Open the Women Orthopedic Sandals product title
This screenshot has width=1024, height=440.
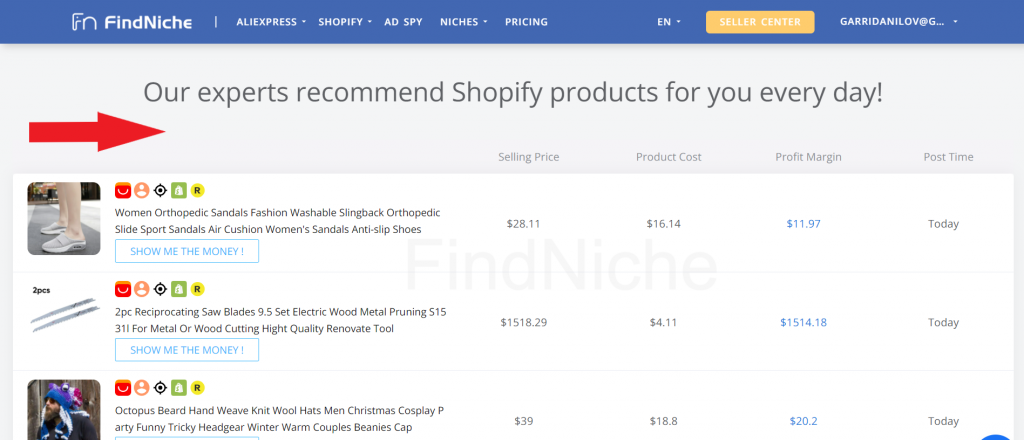click(278, 221)
